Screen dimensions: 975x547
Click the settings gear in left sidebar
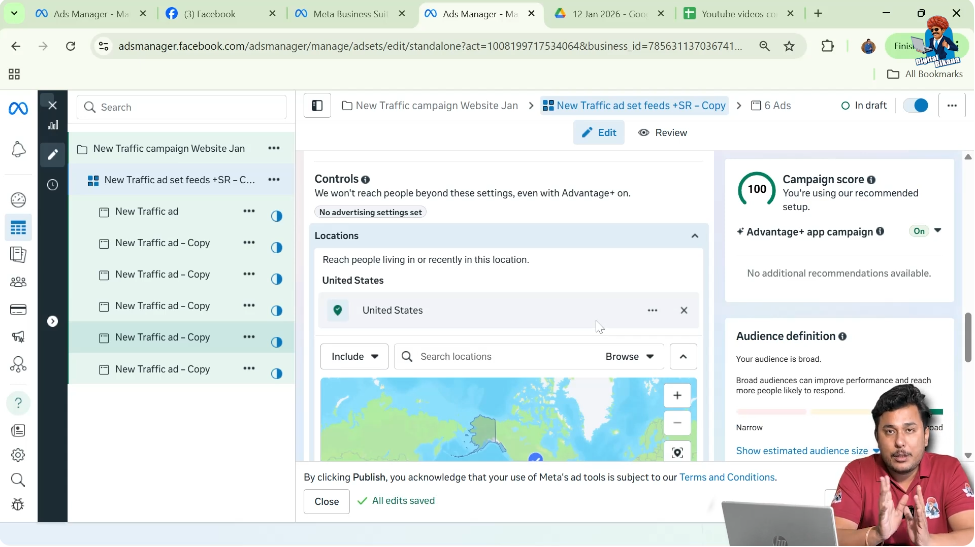click(x=18, y=455)
